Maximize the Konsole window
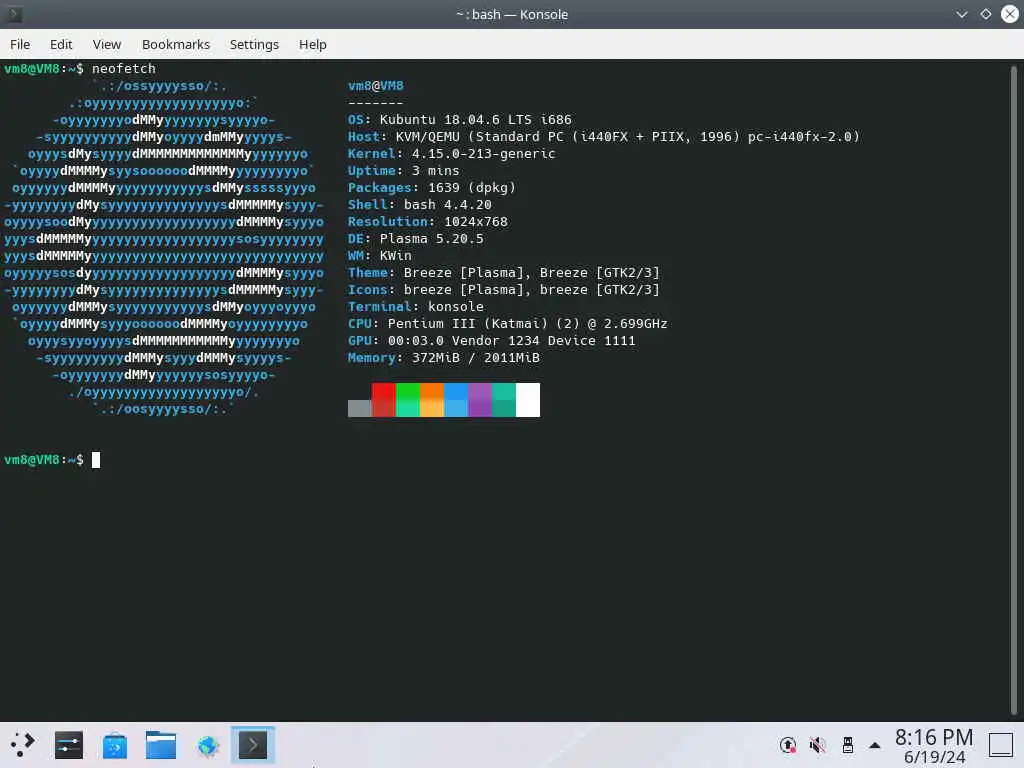1024x768 pixels. [x=985, y=14]
